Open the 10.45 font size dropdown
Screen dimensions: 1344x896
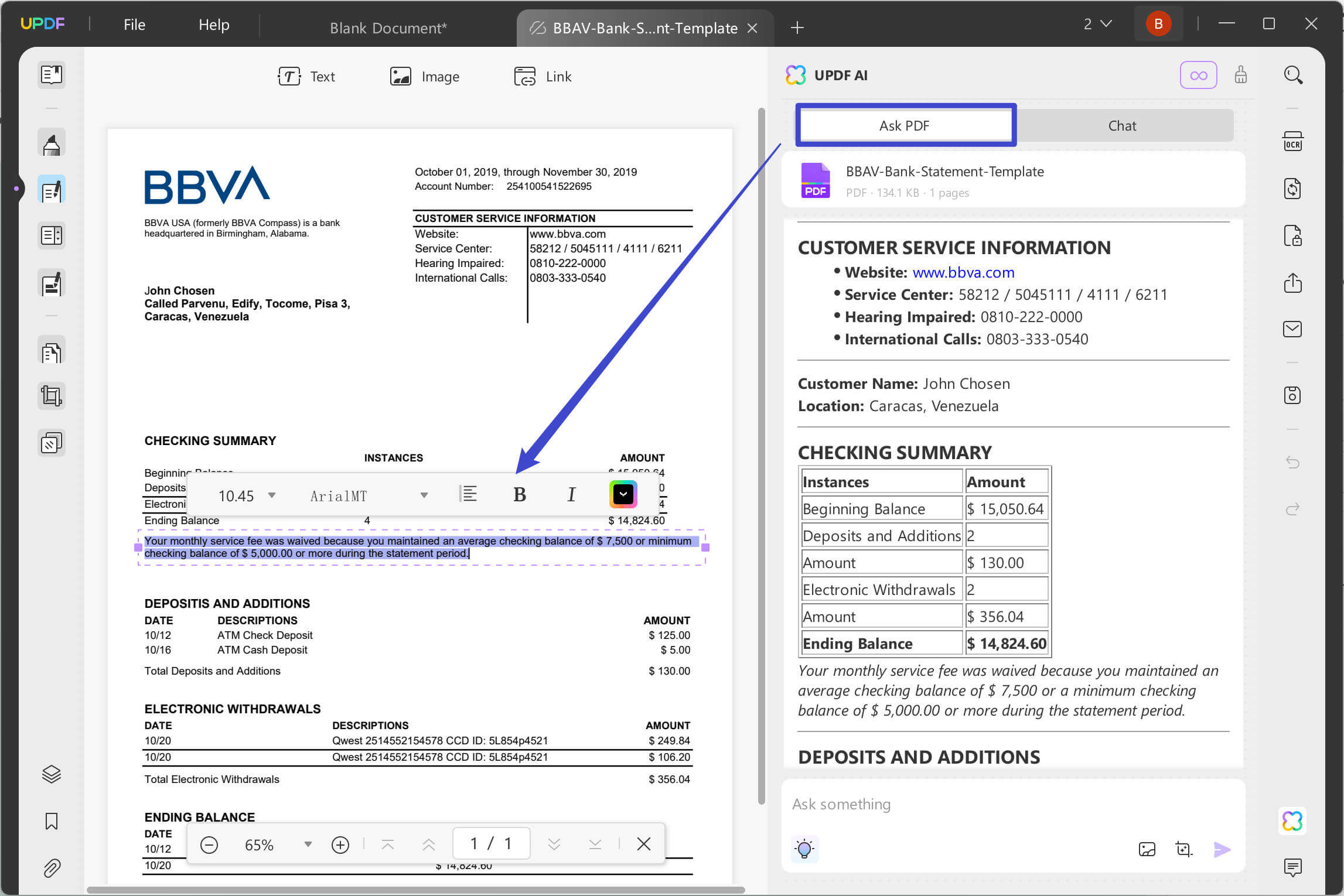[272, 495]
